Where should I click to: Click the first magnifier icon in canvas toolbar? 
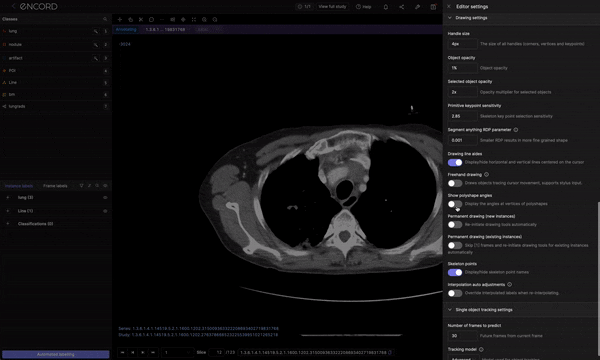click(x=204, y=20)
